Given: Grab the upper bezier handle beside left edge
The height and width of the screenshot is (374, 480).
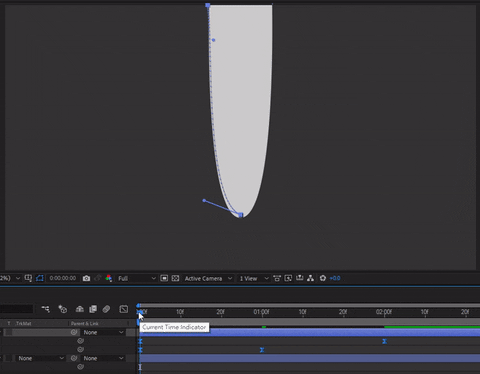Looking at the screenshot, I should click(x=213, y=40).
